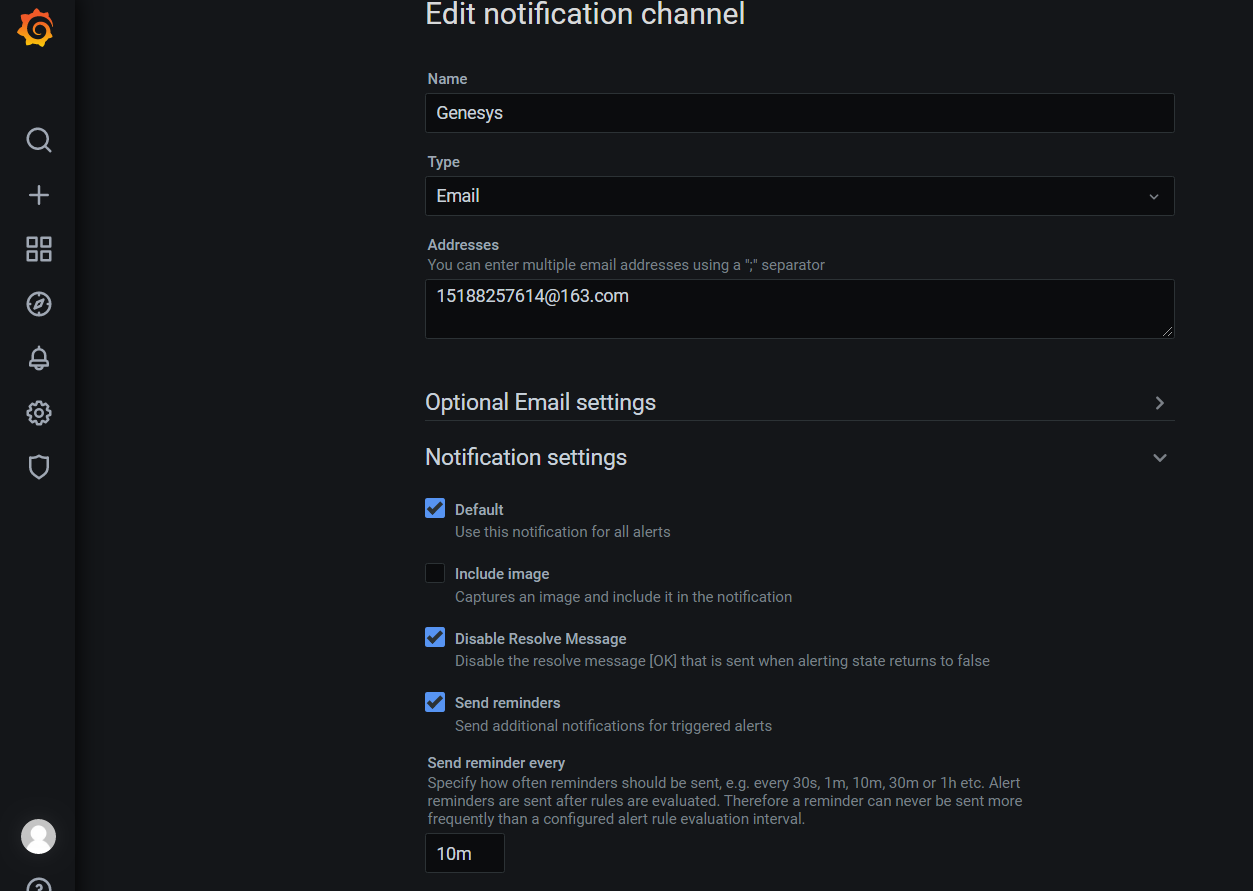1253x891 pixels.
Task: Open the search magnifier in sidebar
Action: (x=38, y=140)
